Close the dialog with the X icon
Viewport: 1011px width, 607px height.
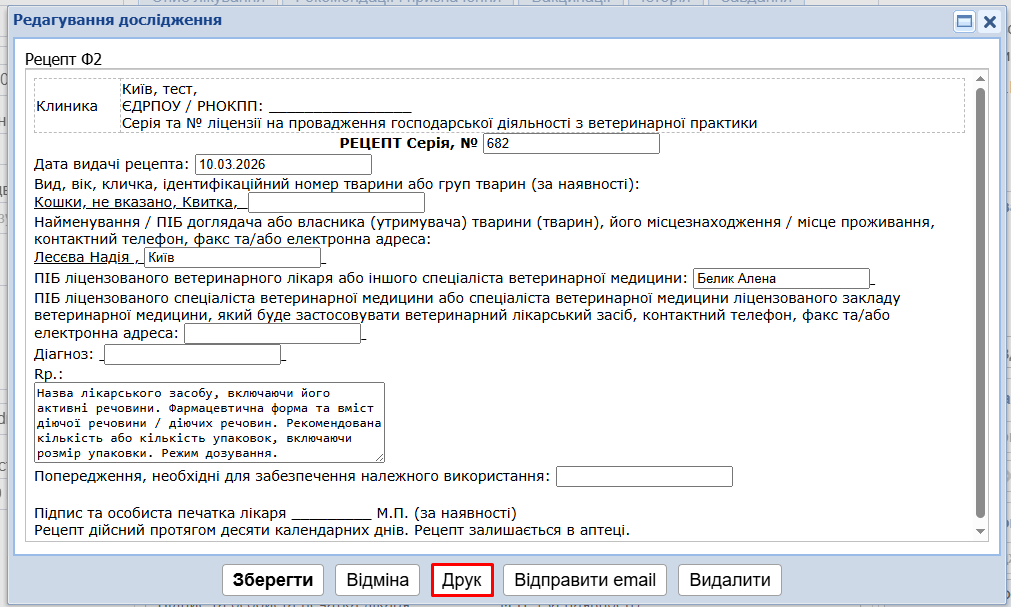[989, 21]
